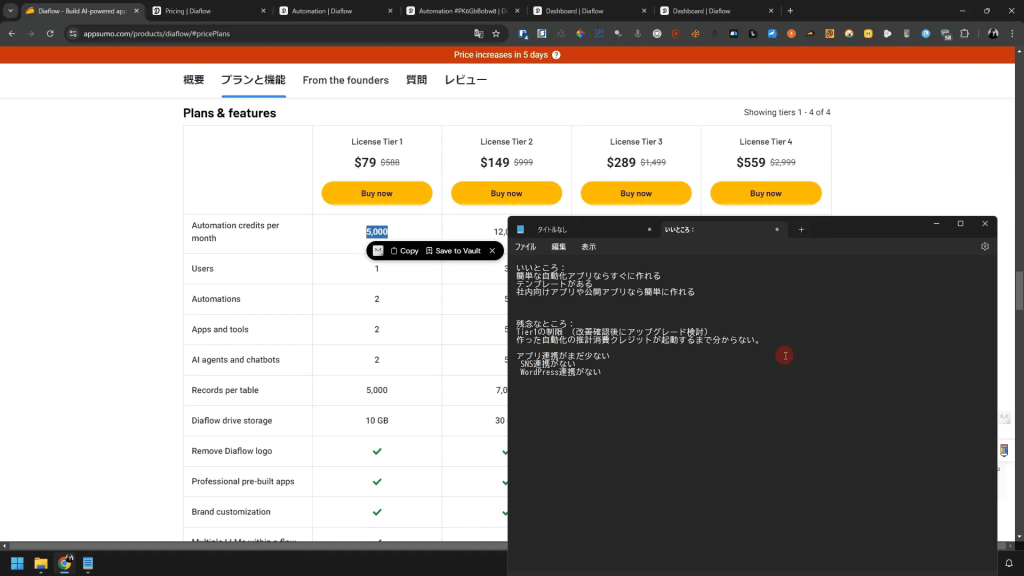This screenshot has width=1024, height=576.
Task: Open the レビュー section tab
Action: click(x=466, y=80)
